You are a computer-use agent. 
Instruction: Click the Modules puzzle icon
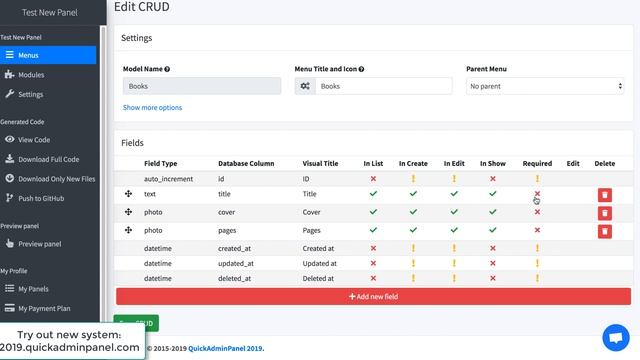(9, 74)
